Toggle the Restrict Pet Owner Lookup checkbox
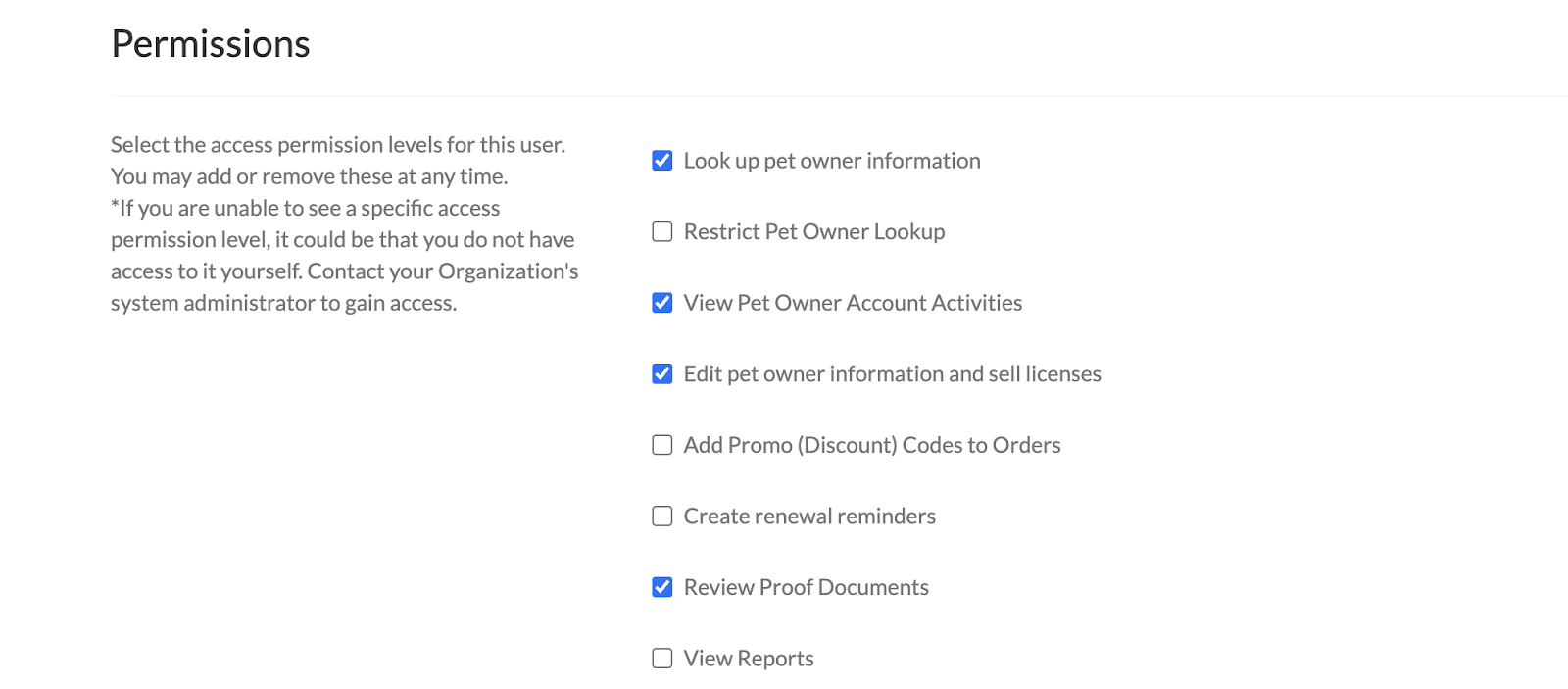Screen dimensions: 1568x689 (x=661, y=231)
